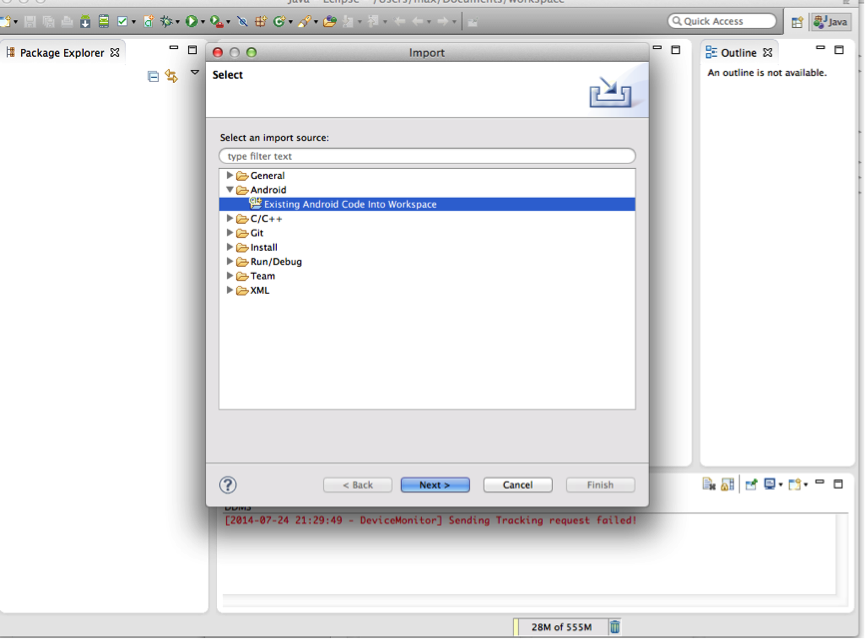Click the Next button

tap(435, 484)
